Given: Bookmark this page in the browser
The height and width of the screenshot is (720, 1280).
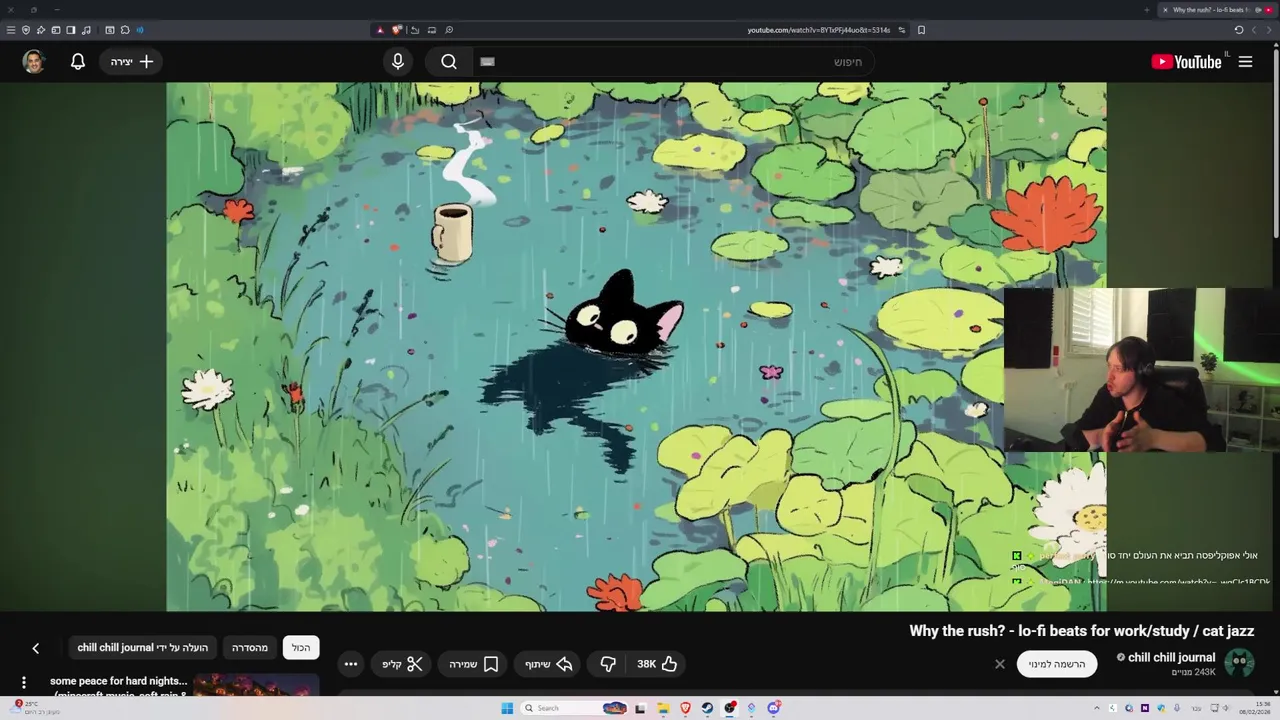Looking at the screenshot, I should click(x=921, y=30).
